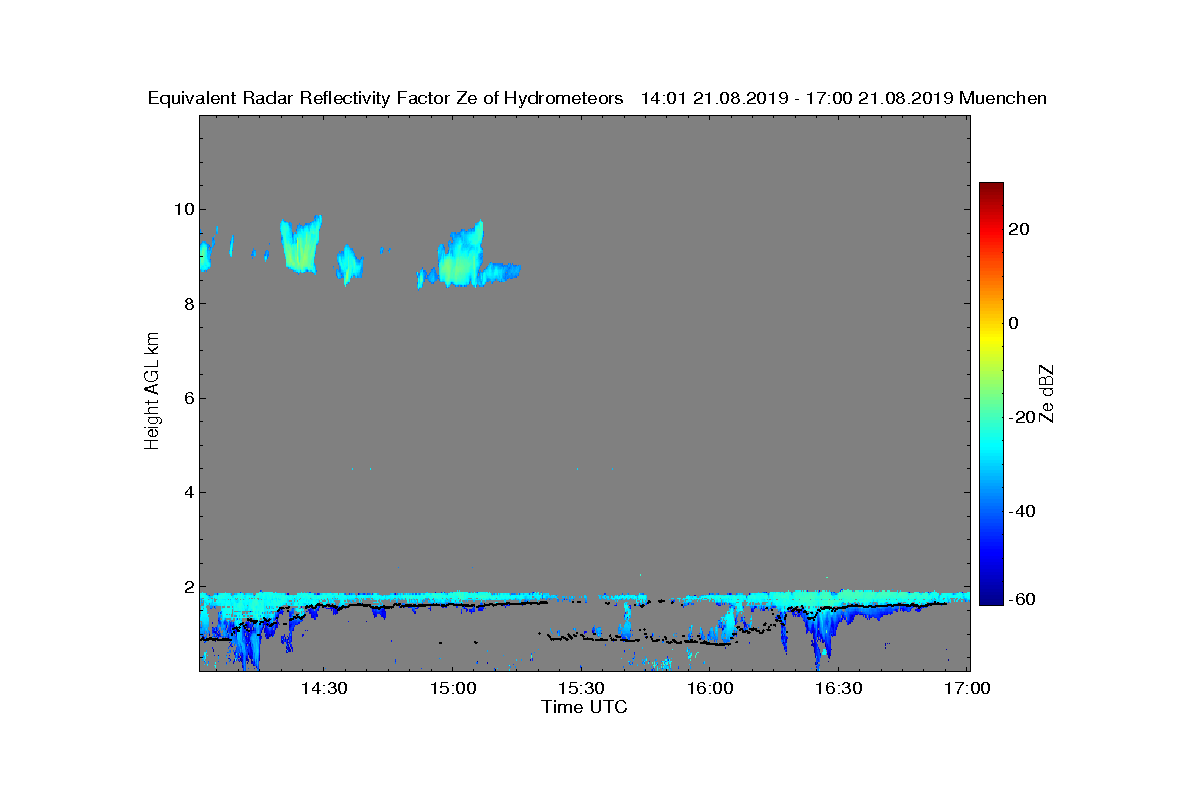The width and height of the screenshot is (1200, 800).
Task: Click the 8 km height tick label
Action: pos(188,304)
